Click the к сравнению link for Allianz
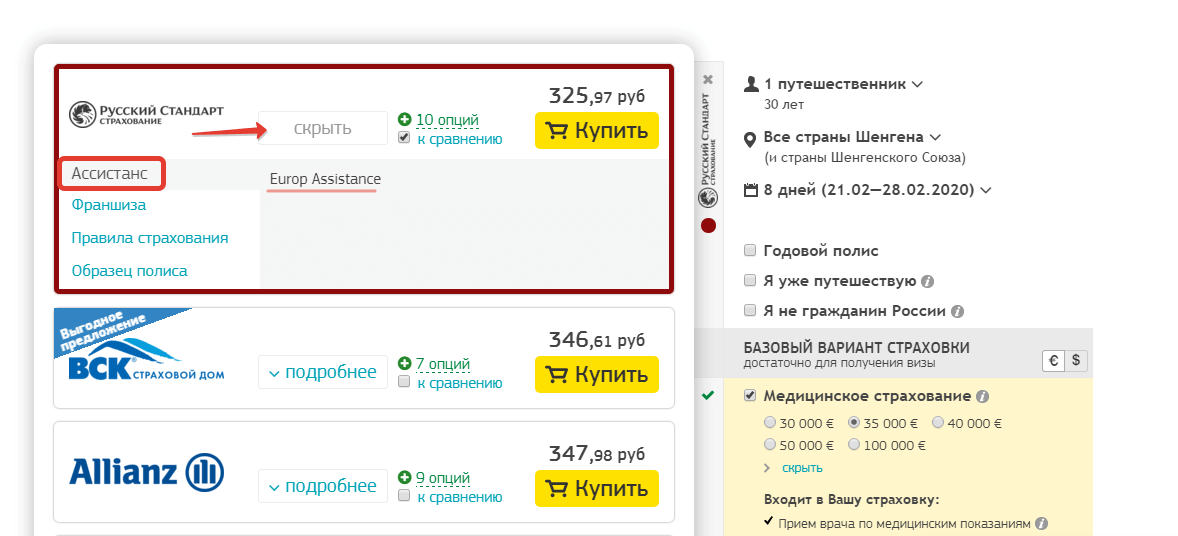 (460, 497)
